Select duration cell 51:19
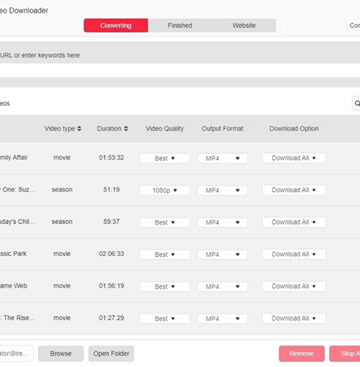The width and height of the screenshot is (360, 367). coord(111,189)
